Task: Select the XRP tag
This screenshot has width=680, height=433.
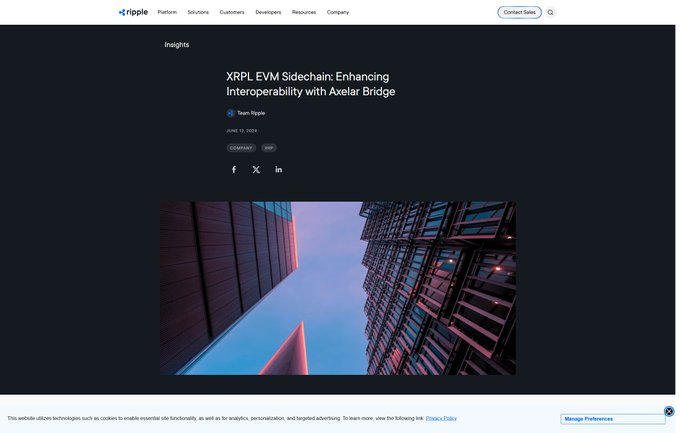Action: tap(269, 148)
